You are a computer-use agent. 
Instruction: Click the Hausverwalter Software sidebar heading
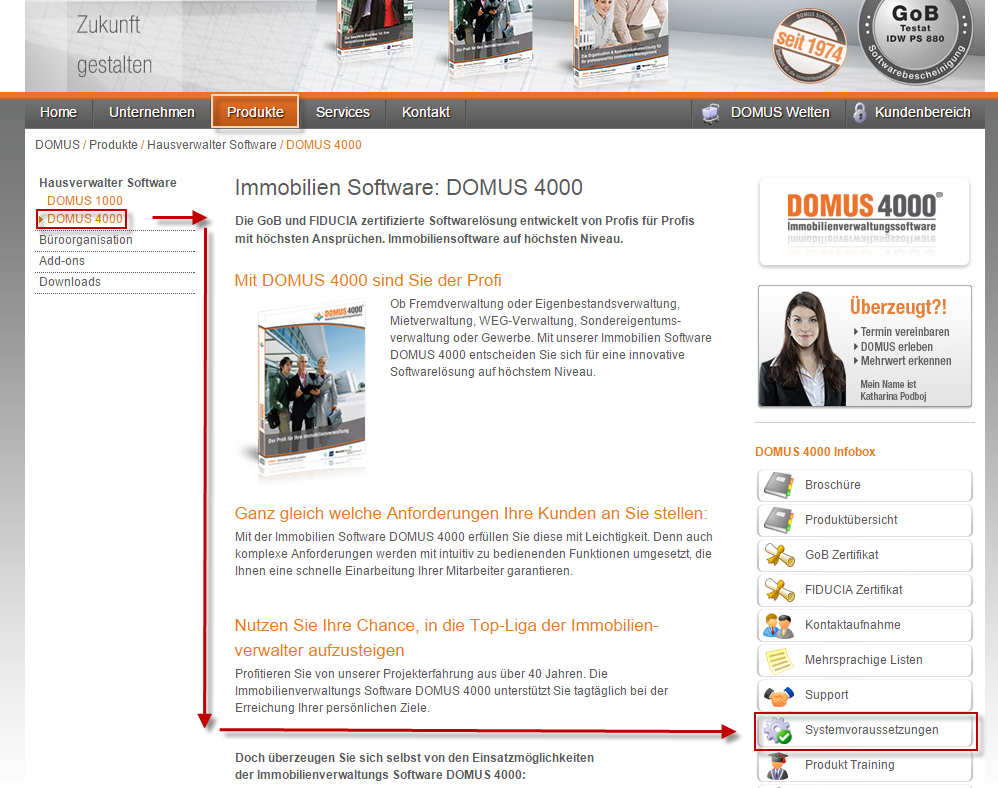[x=108, y=183]
